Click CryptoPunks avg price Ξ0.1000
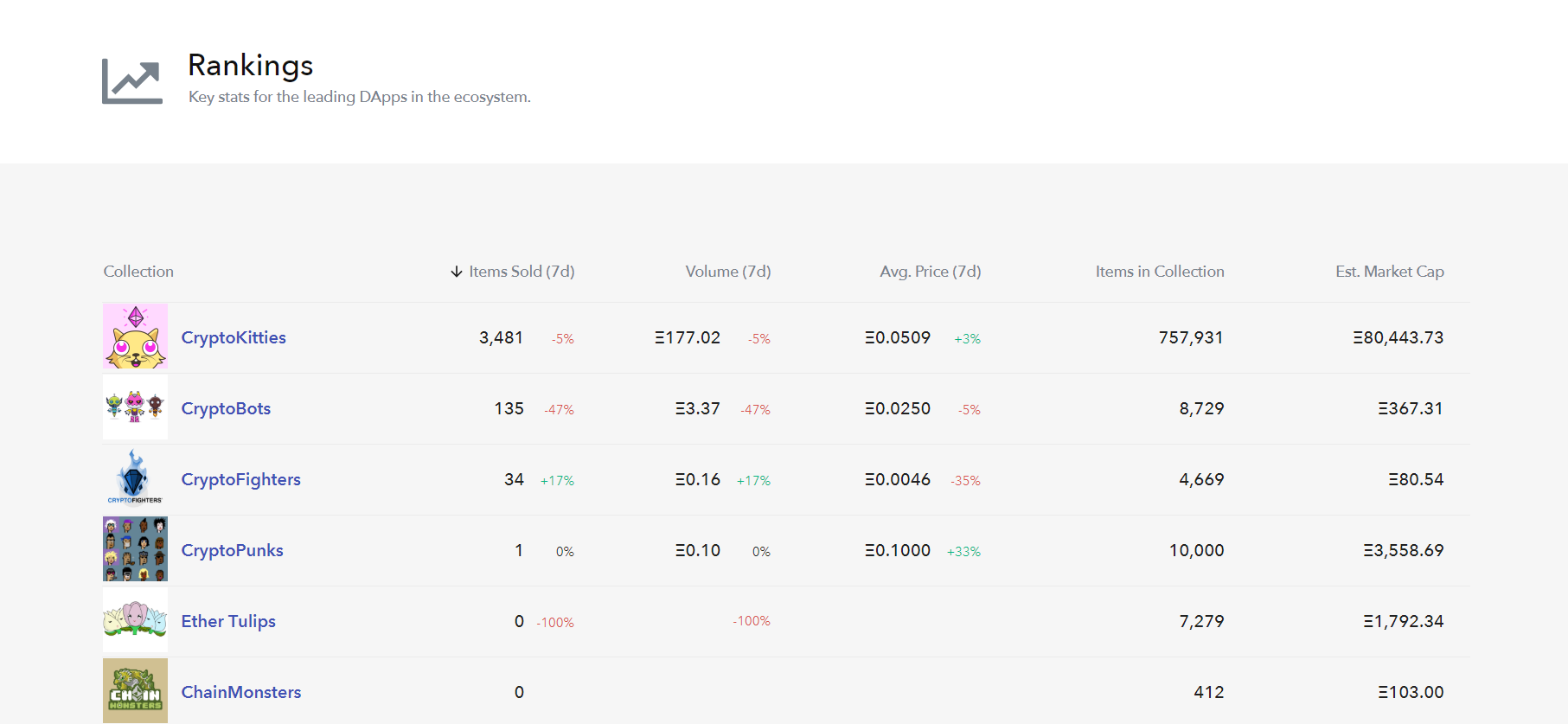The image size is (1568, 724). [898, 550]
